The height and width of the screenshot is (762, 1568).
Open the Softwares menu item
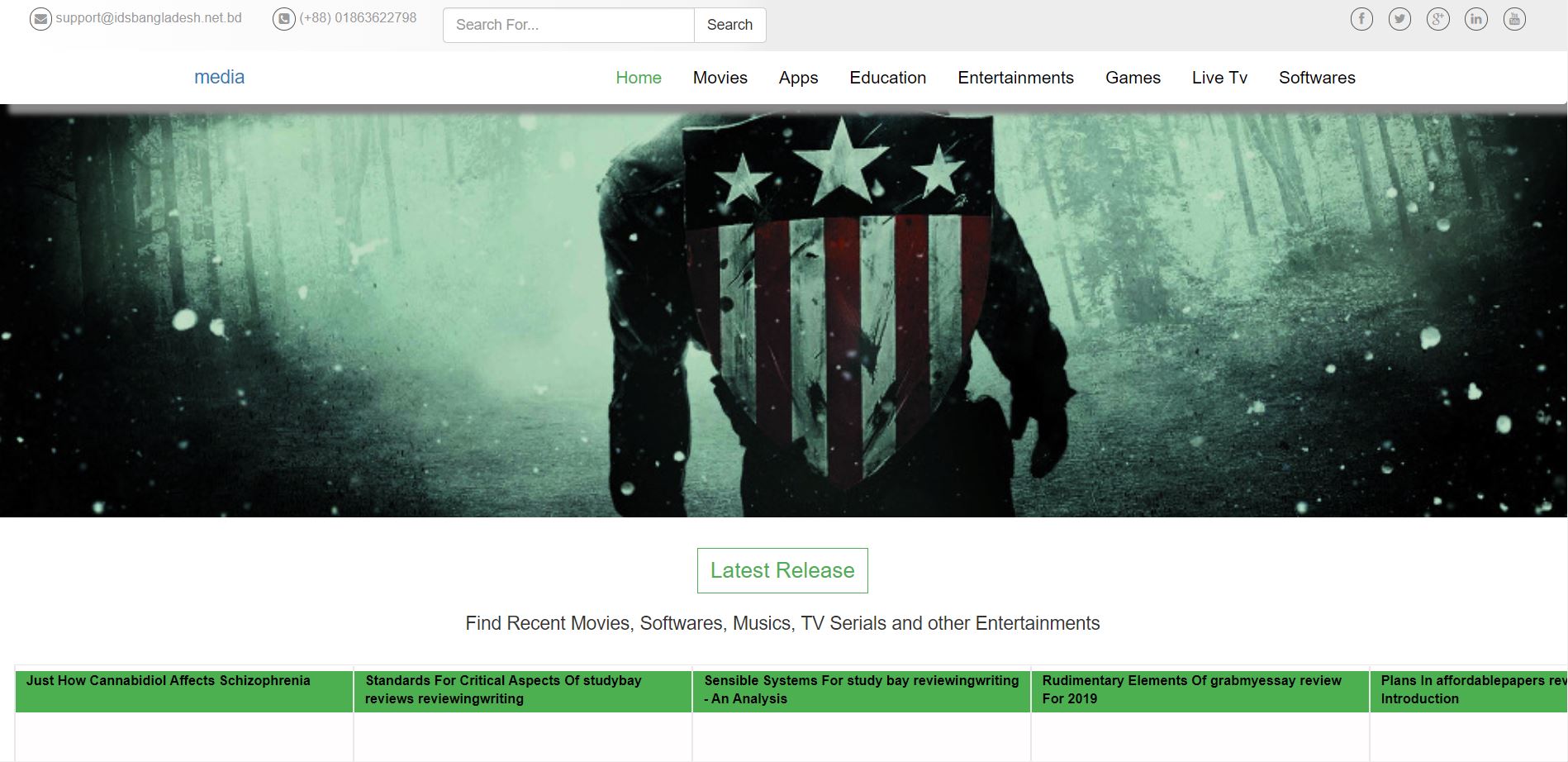[1317, 78]
